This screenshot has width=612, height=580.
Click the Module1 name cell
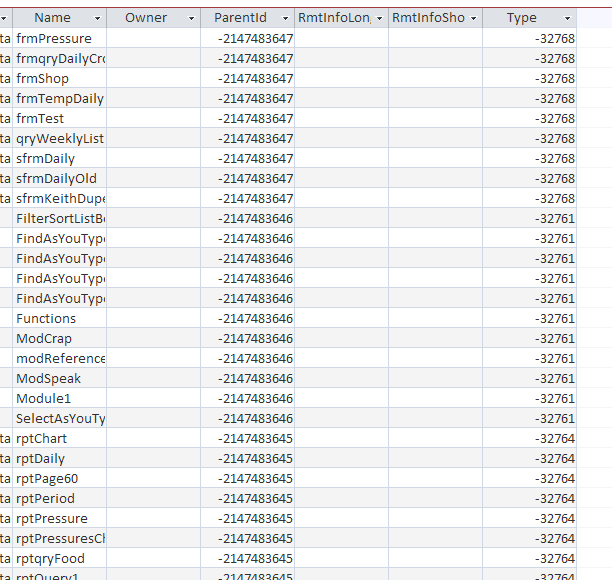tap(60, 399)
